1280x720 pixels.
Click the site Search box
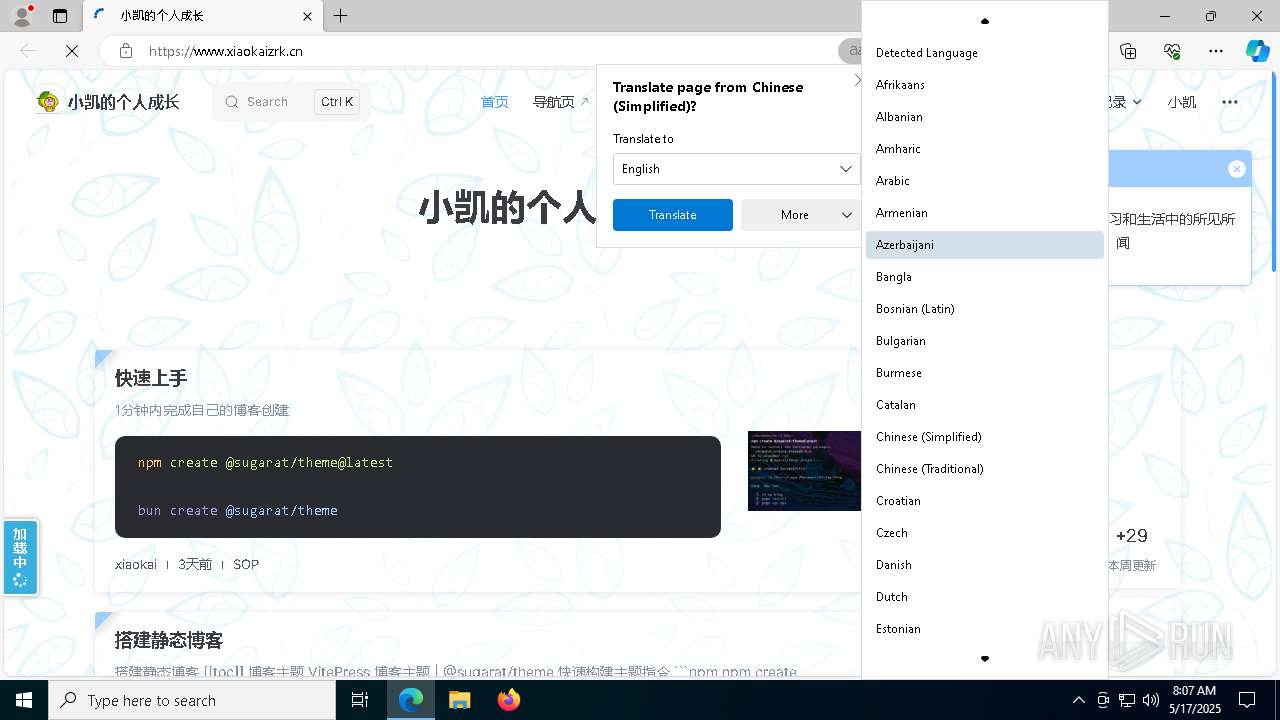[290, 102]
